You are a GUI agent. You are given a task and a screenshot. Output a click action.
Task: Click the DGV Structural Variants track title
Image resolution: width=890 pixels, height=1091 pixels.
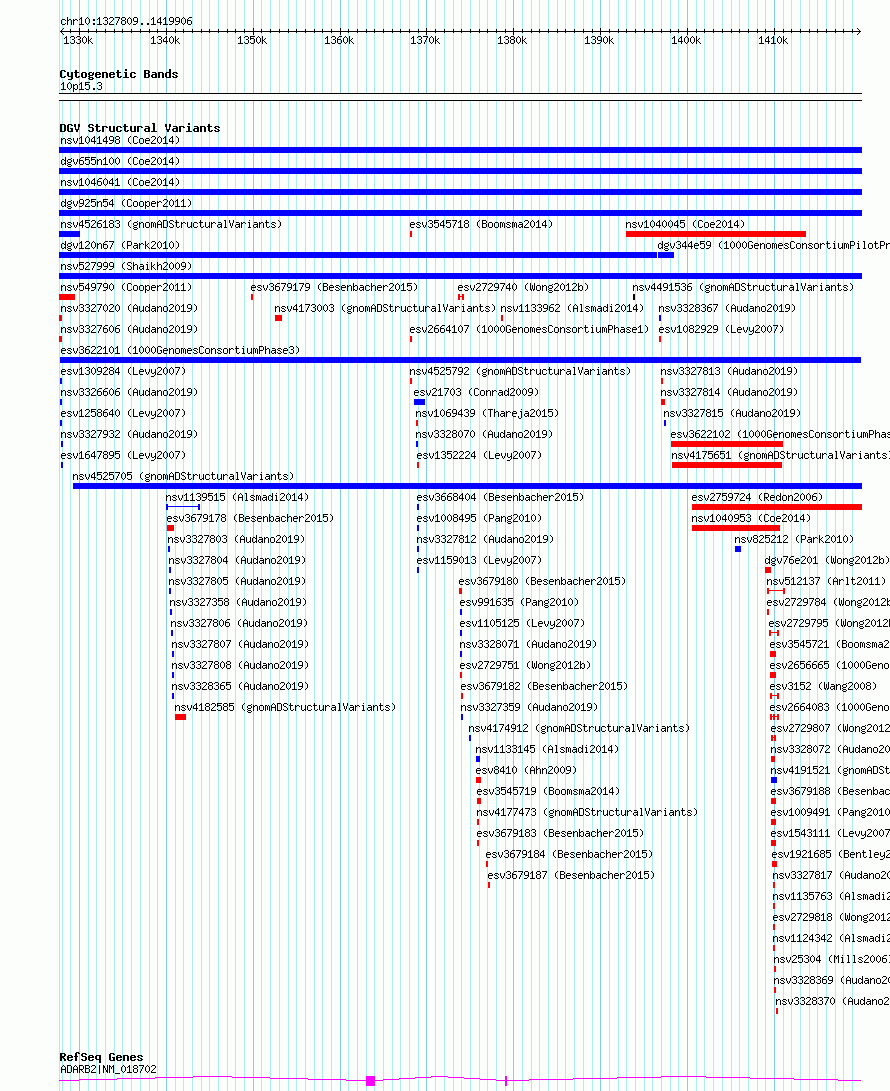[140, 128]
